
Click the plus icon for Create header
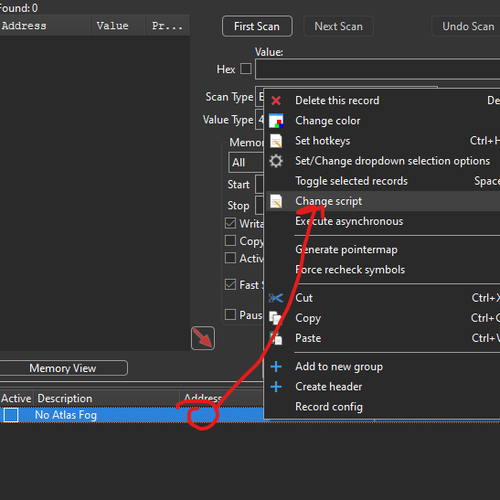pyautogui.click(x=276, y=387)
